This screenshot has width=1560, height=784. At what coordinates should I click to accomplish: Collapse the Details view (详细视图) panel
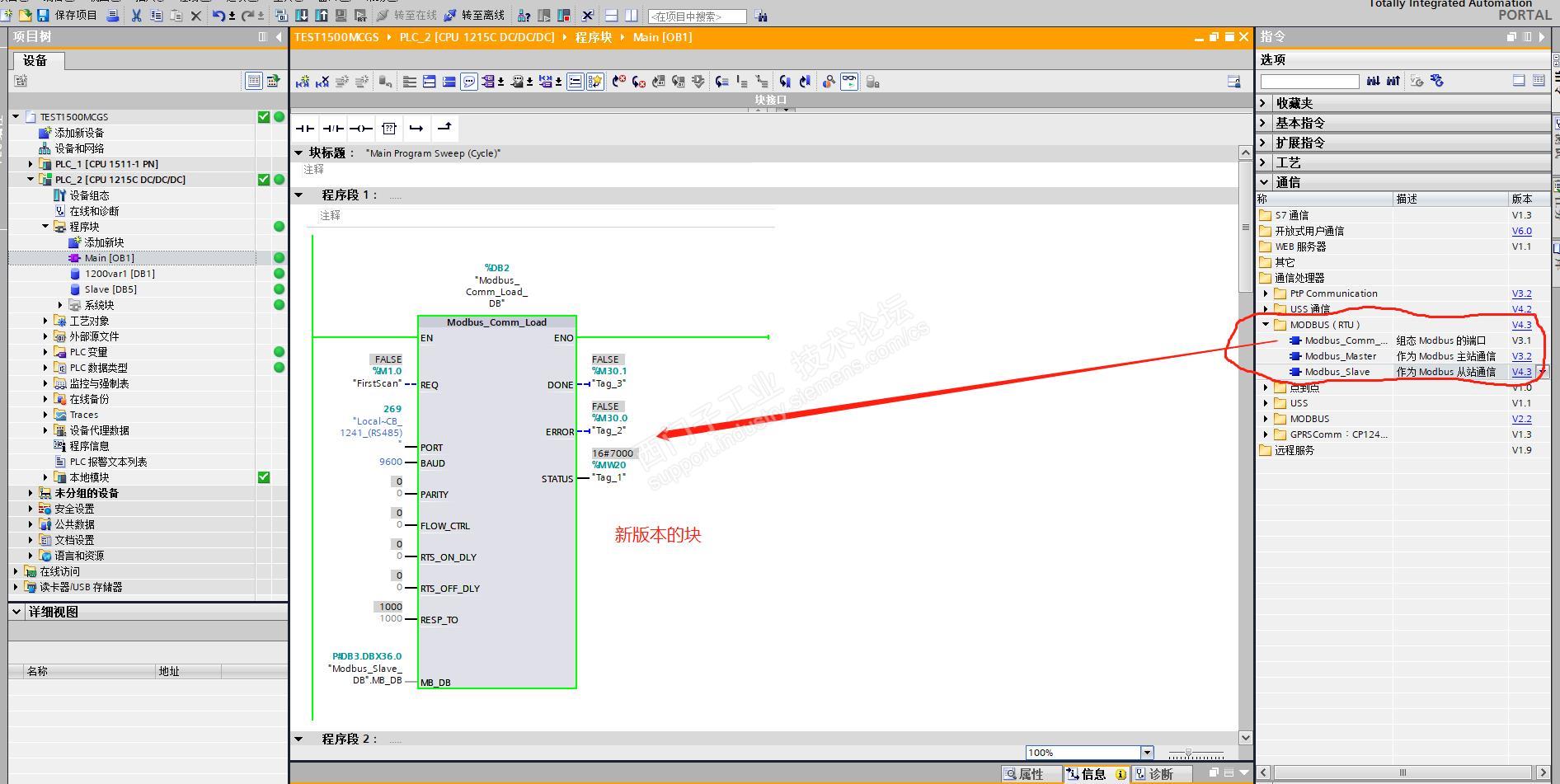coord(16,612)
